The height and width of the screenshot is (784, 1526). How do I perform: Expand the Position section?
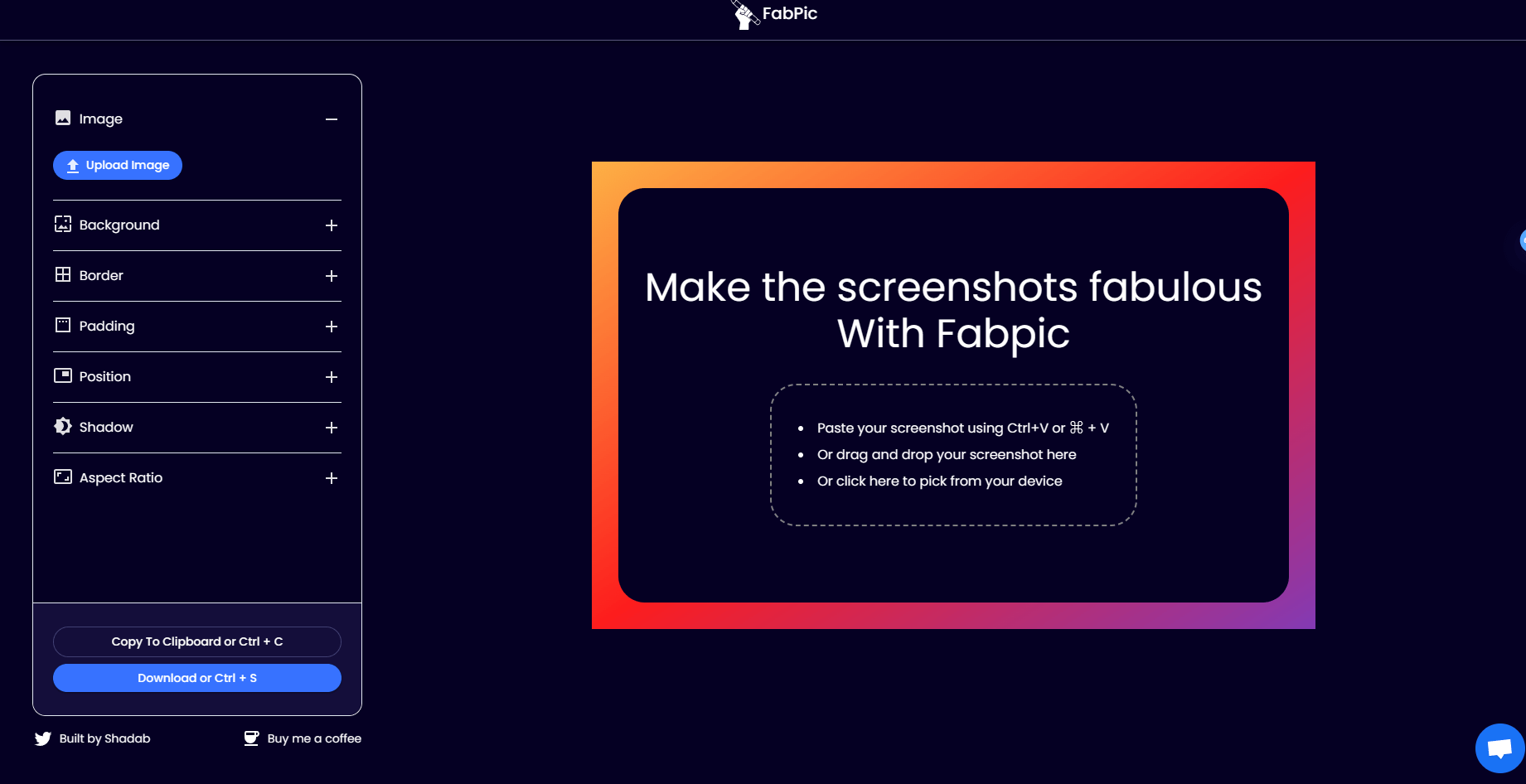pos(332,377)
